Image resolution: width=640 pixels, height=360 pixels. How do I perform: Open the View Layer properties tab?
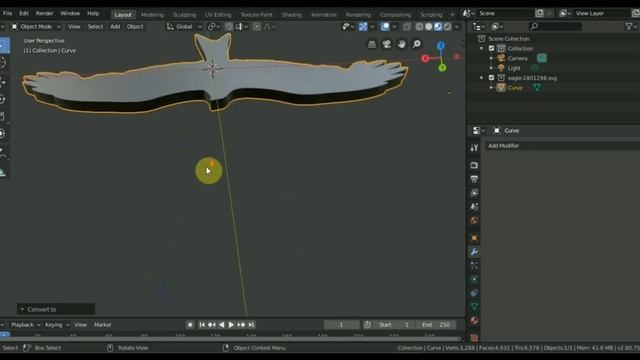pyautogui.click(x=474, y=193)
